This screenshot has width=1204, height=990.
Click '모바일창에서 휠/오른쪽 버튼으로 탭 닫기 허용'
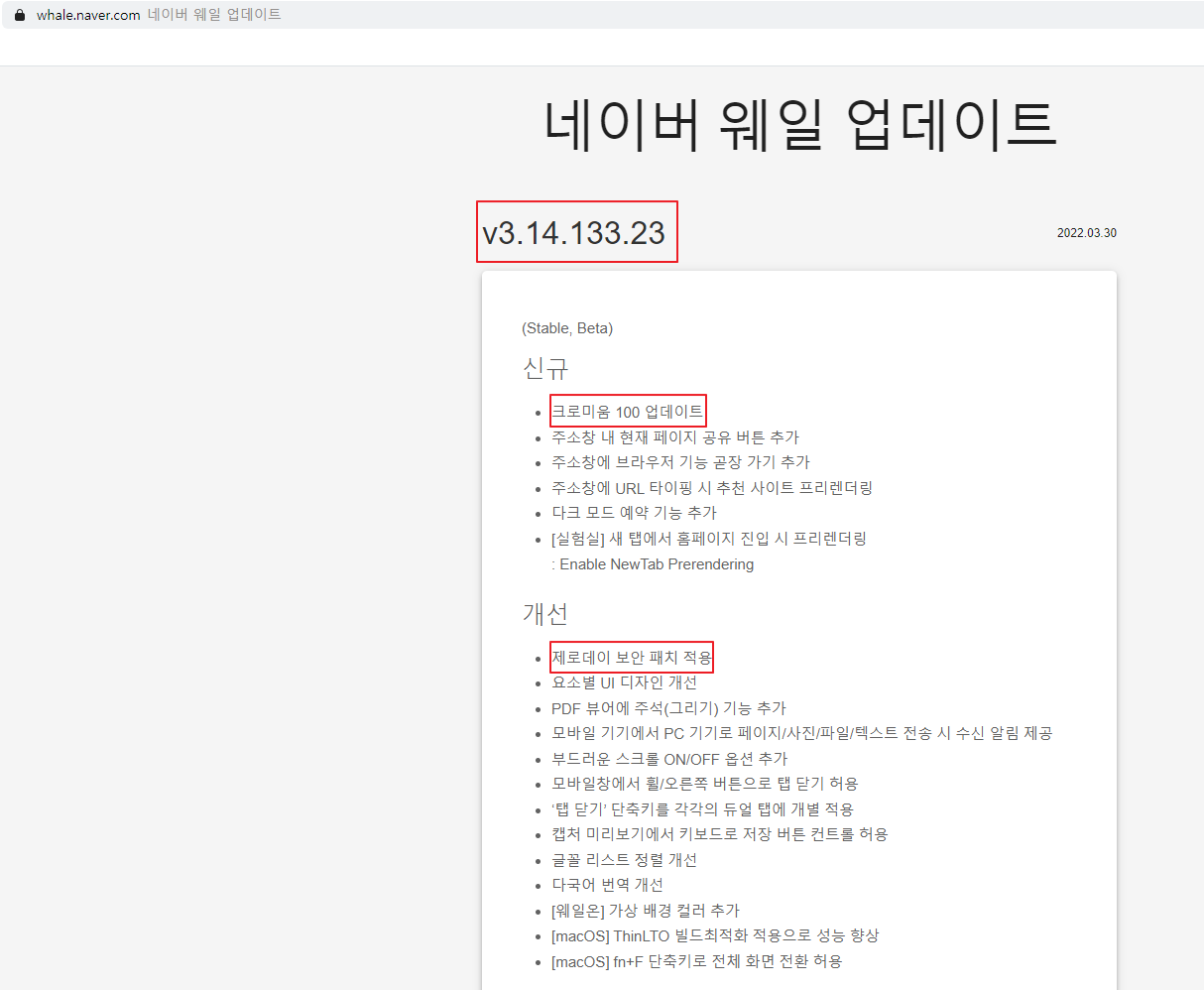tap(705, 784)
